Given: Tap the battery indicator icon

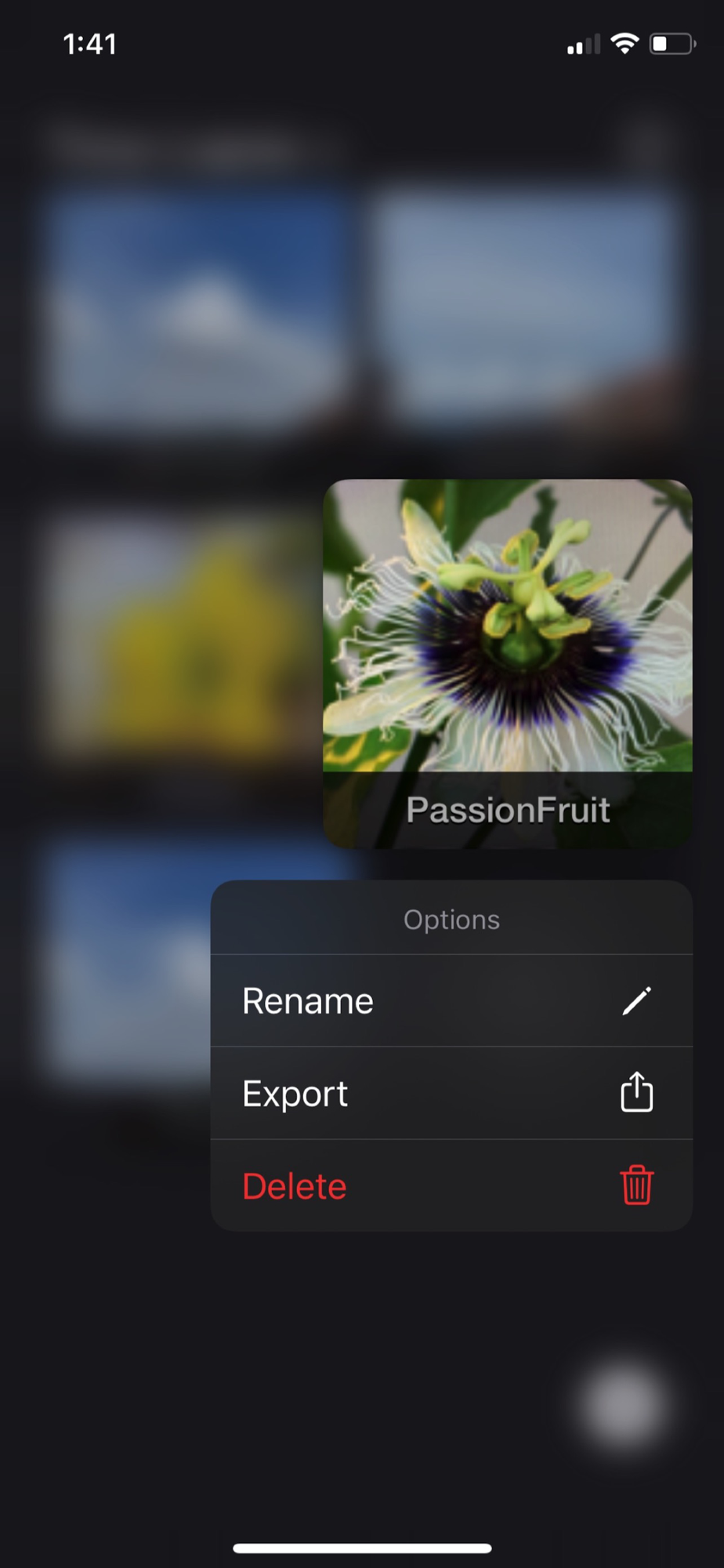Looking at the screenshot, I should coord(672,43).
